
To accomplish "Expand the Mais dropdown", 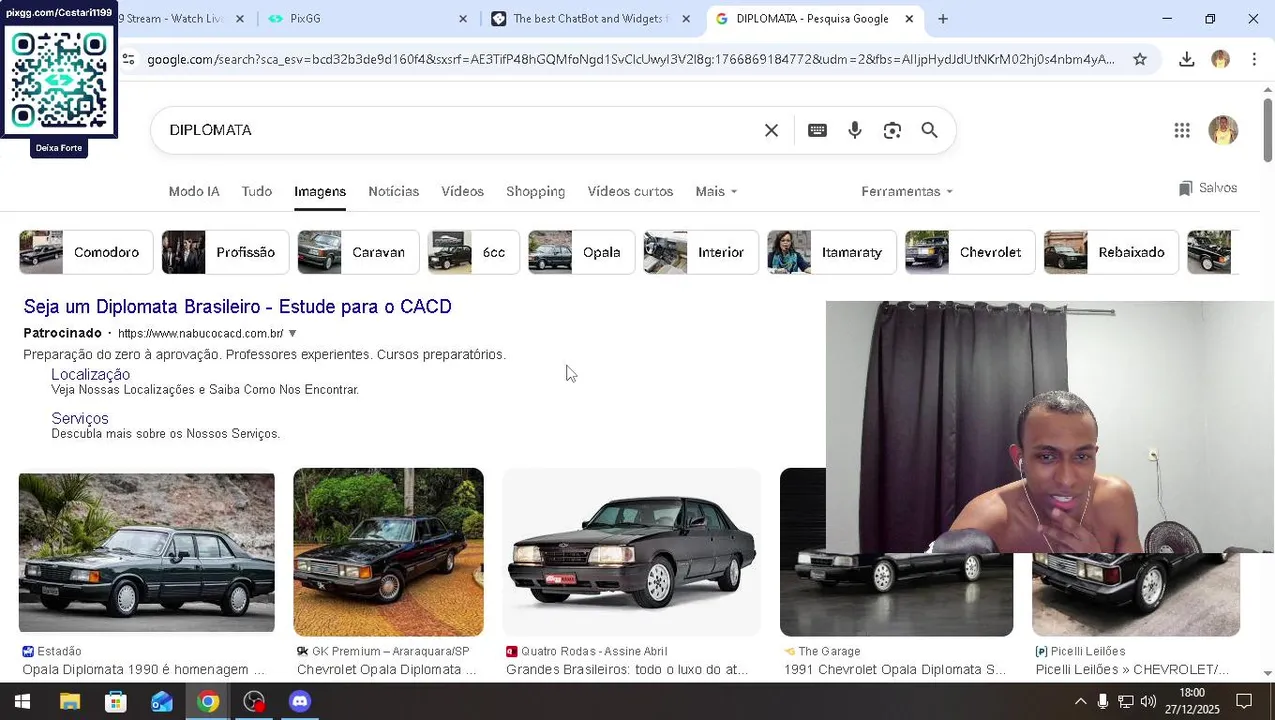I will [716, 191].
